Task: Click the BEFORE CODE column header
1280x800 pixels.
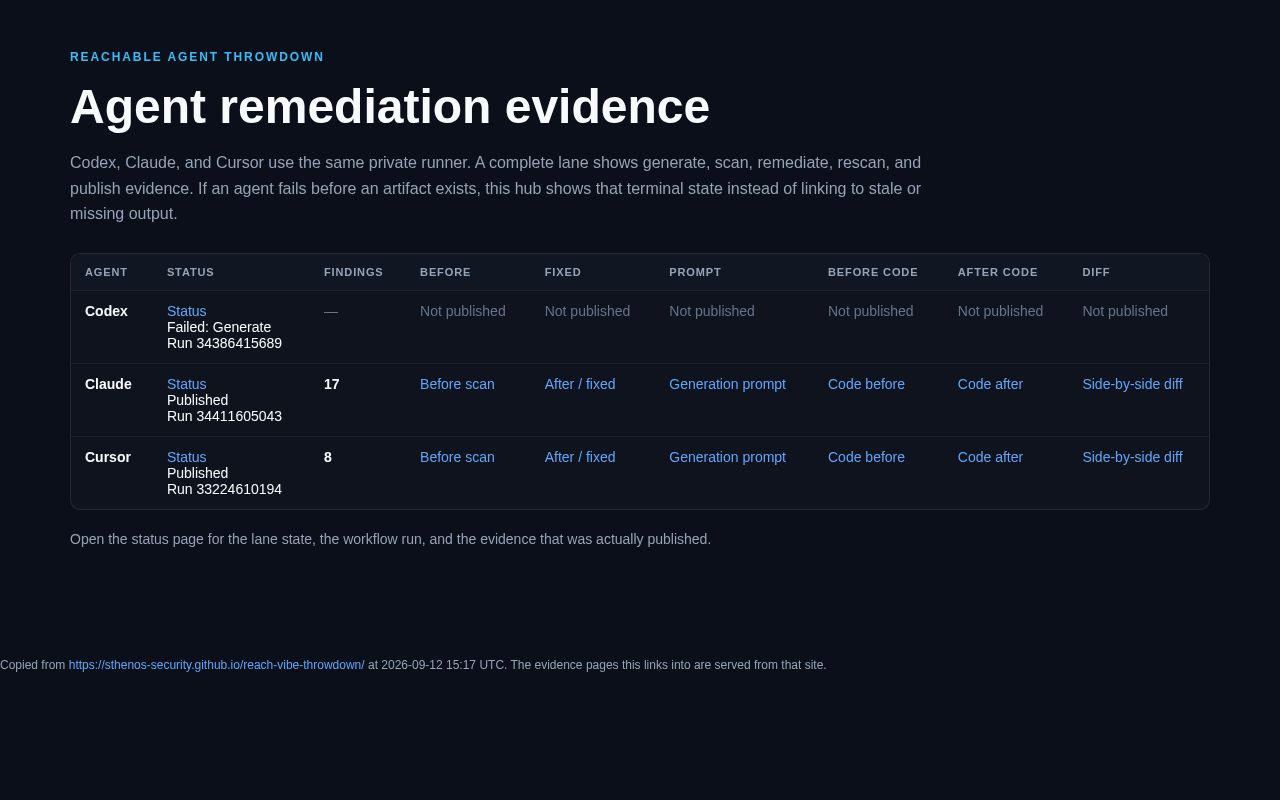Action: (873, 272)
